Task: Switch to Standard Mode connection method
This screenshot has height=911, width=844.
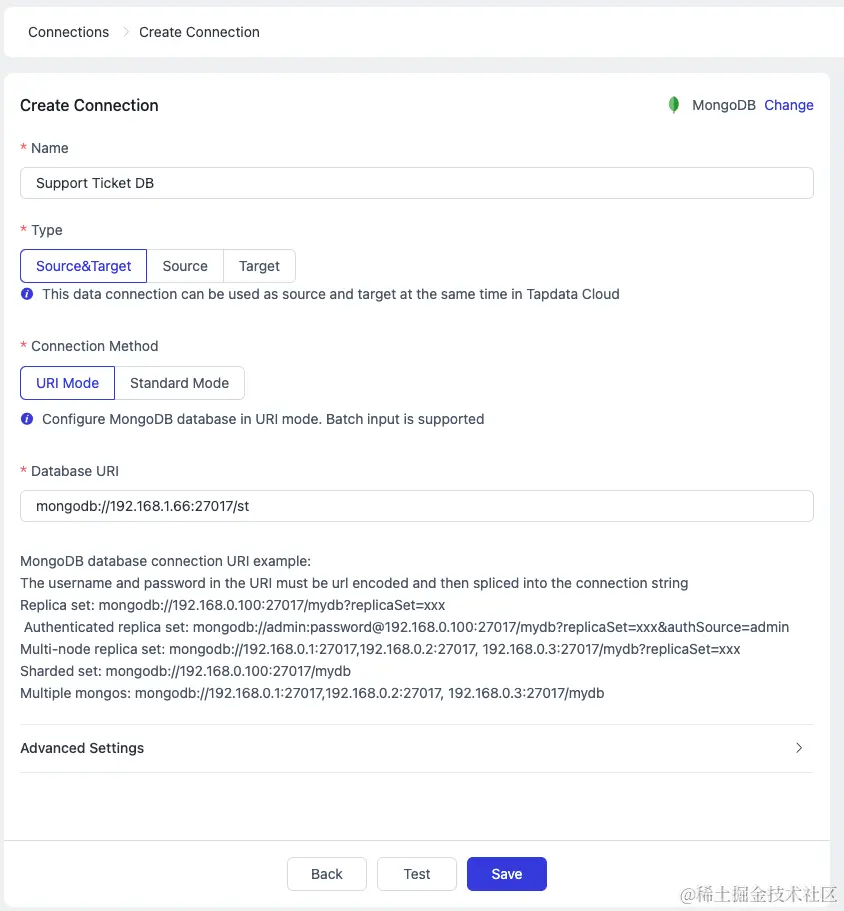Action: coord(180,383)
